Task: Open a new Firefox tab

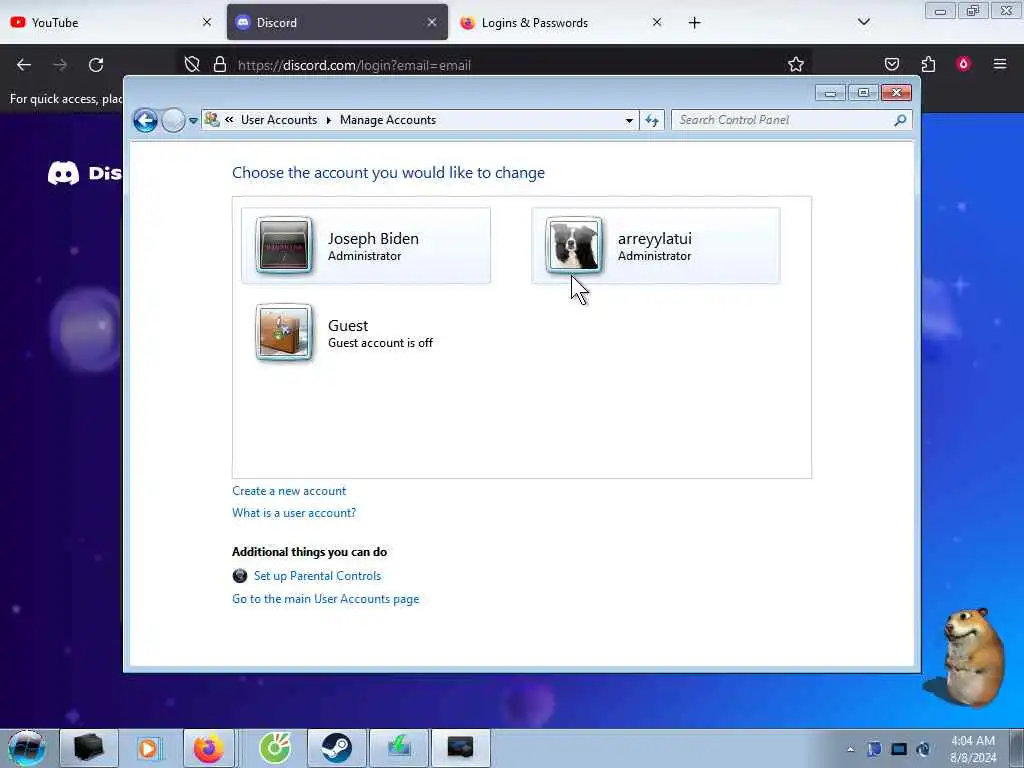Action: (694, 23)
